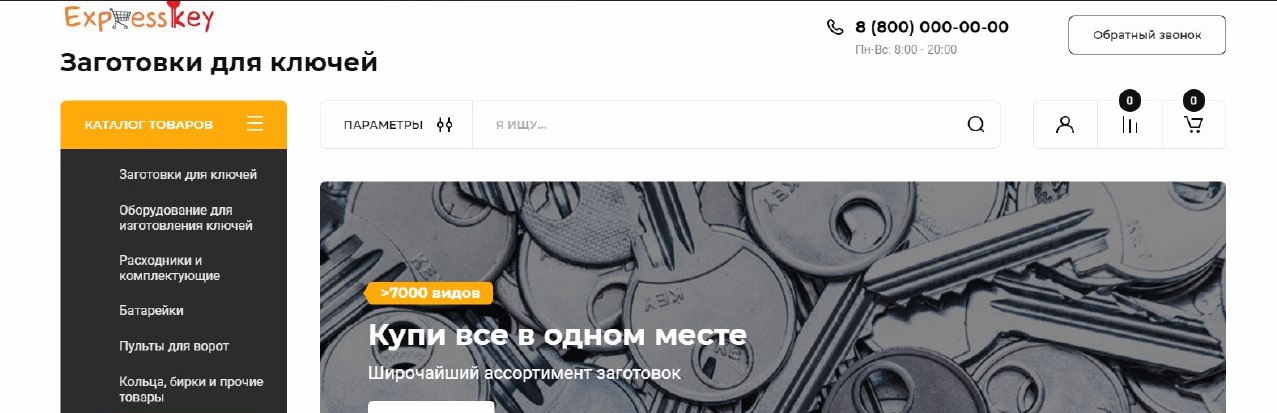Open the Батарейки category
The width and height of the screenshot is (1277, 413).
point(151,310)
